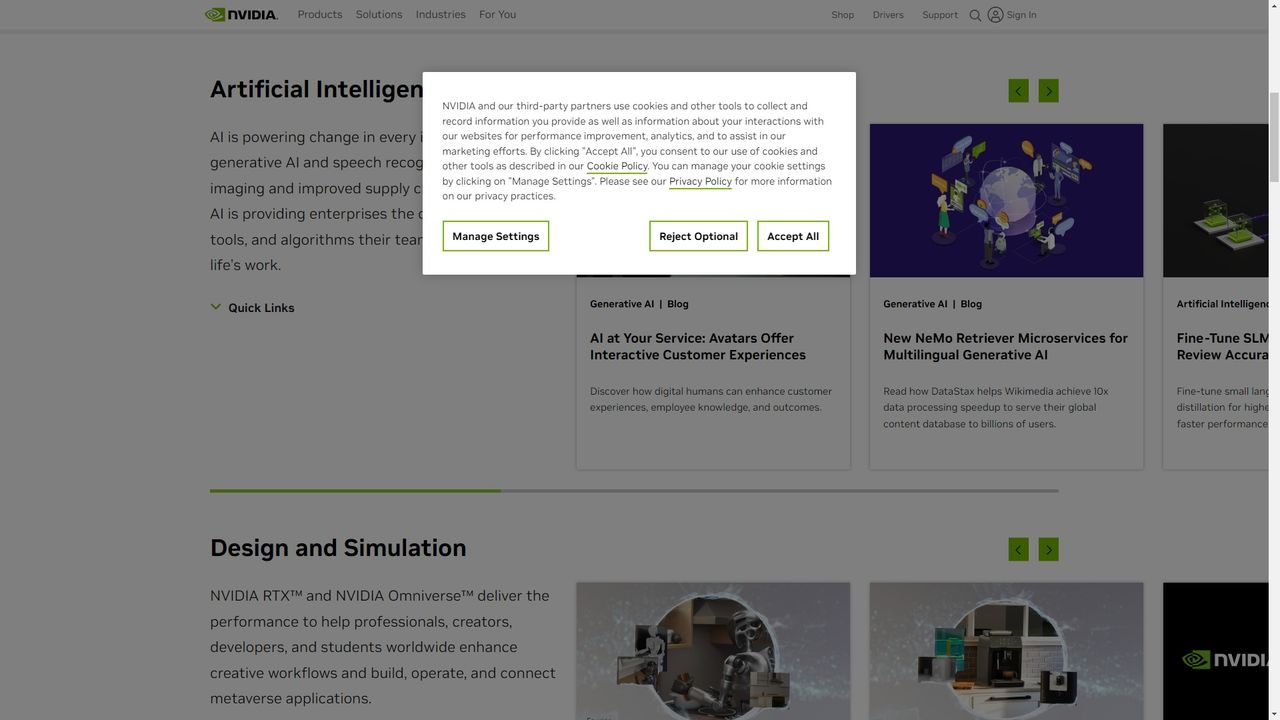
Task: Click the 'Discover how digital humans' description
Action: tap(711, 399)
